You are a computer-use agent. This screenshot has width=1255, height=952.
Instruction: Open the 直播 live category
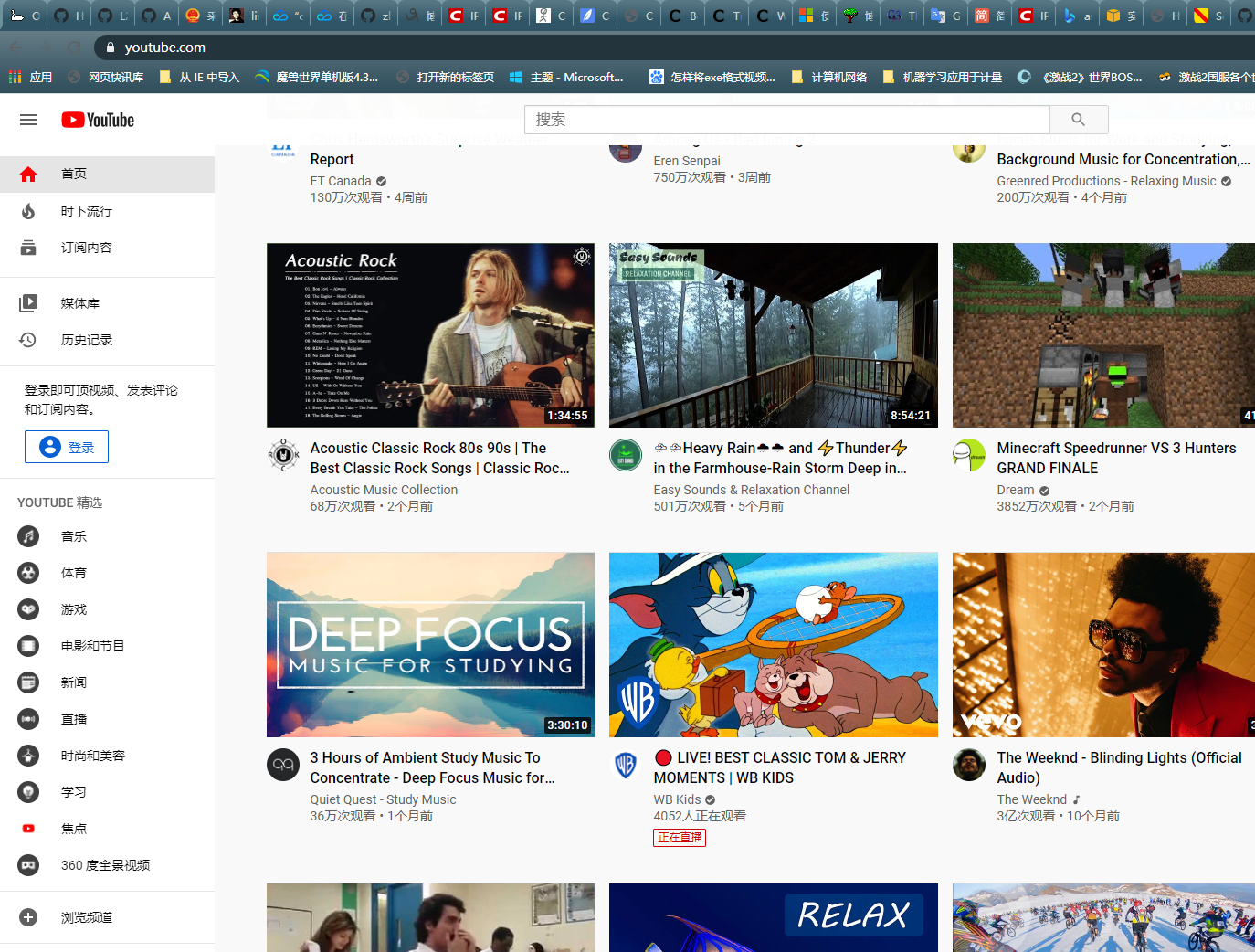point(107,719)
